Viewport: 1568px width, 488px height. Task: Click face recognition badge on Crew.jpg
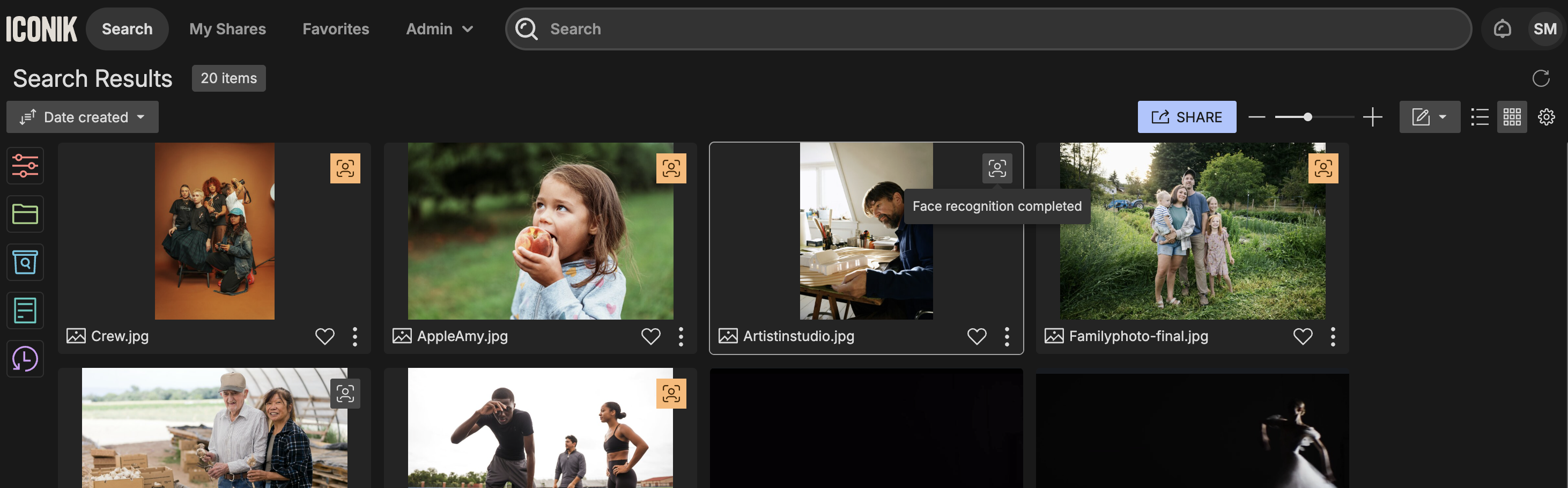tap(345, 168)
